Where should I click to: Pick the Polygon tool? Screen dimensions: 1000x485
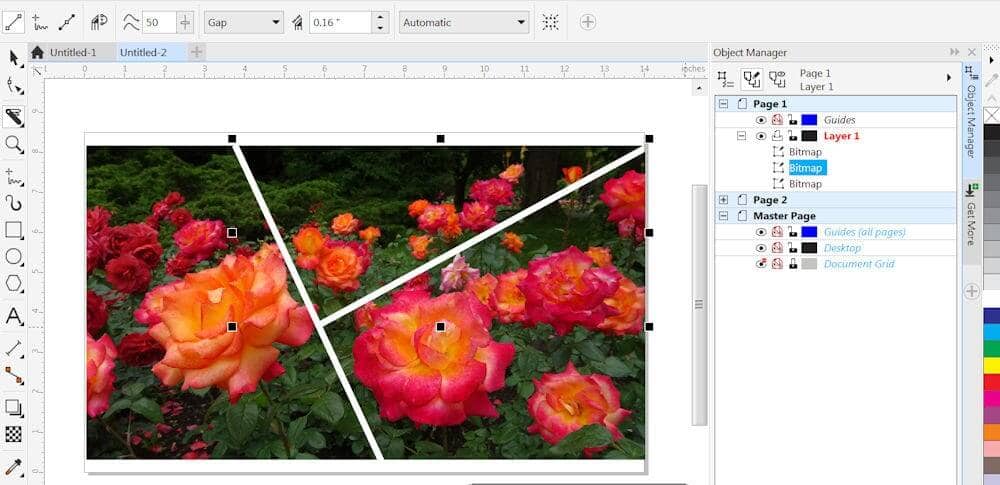[x=14, y=284]
